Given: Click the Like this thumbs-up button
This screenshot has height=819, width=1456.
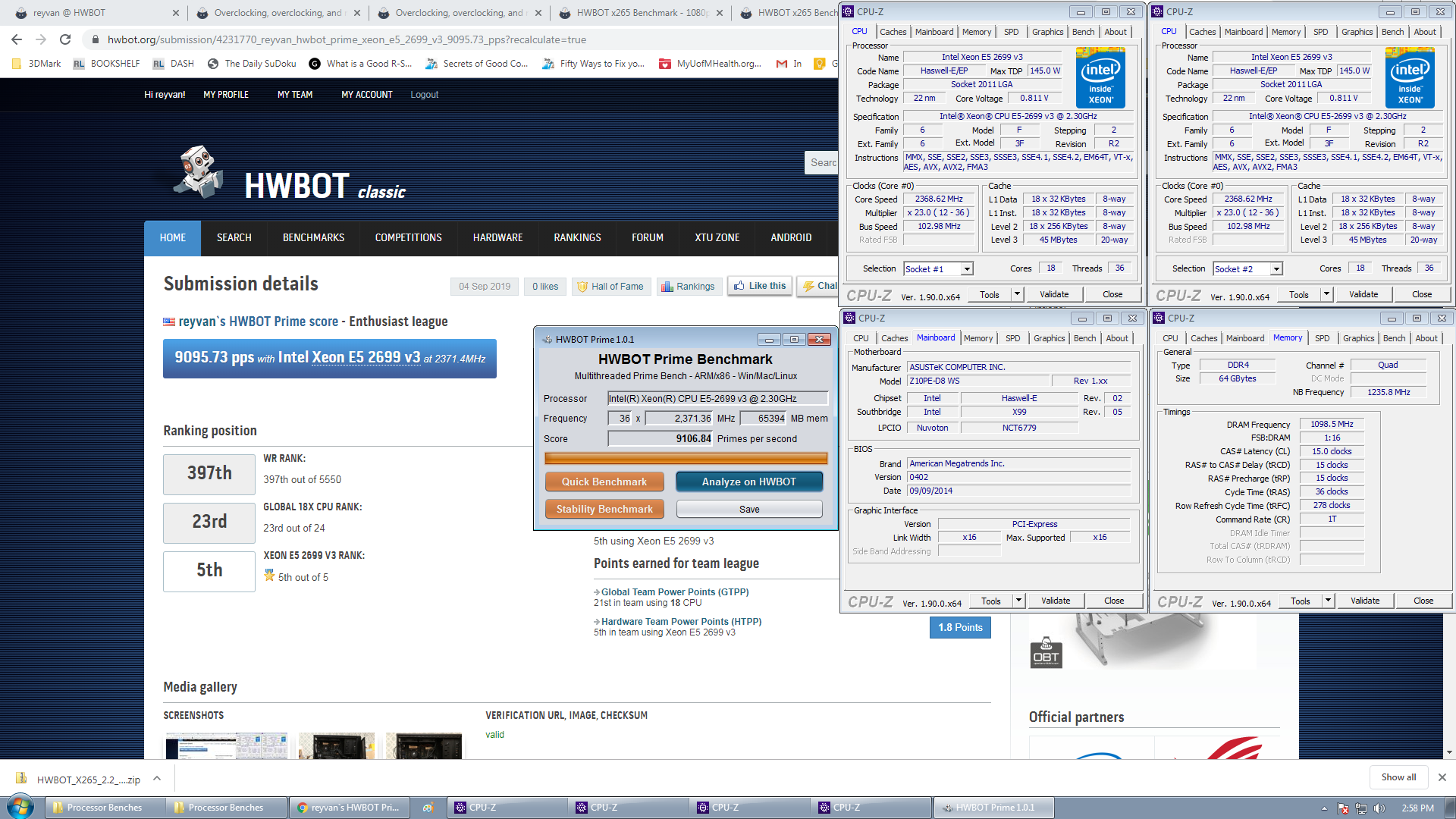Looking at the screenshot, I should click(760, 286).
